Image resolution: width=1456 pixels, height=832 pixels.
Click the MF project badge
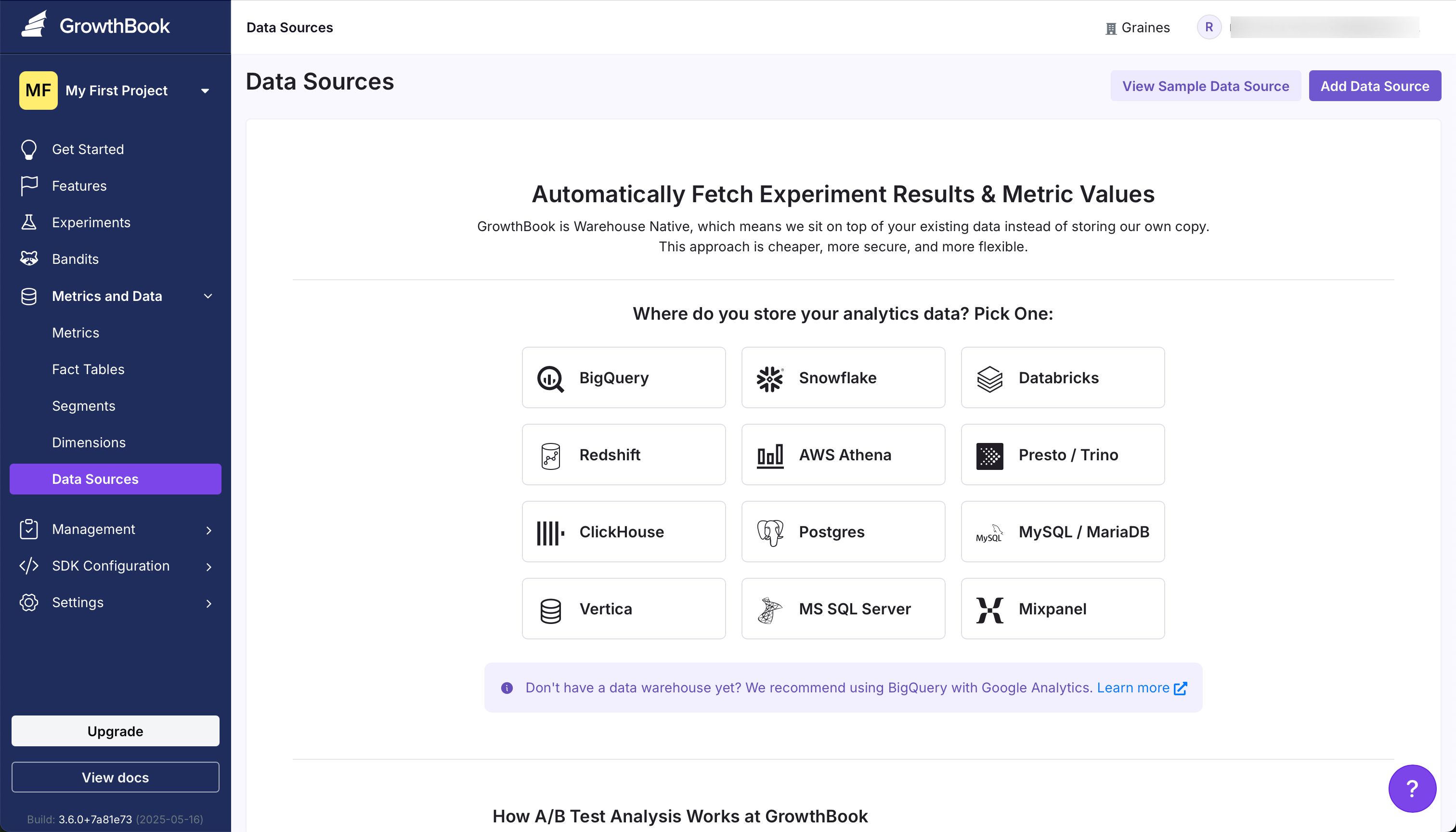(x=39, y=91)
